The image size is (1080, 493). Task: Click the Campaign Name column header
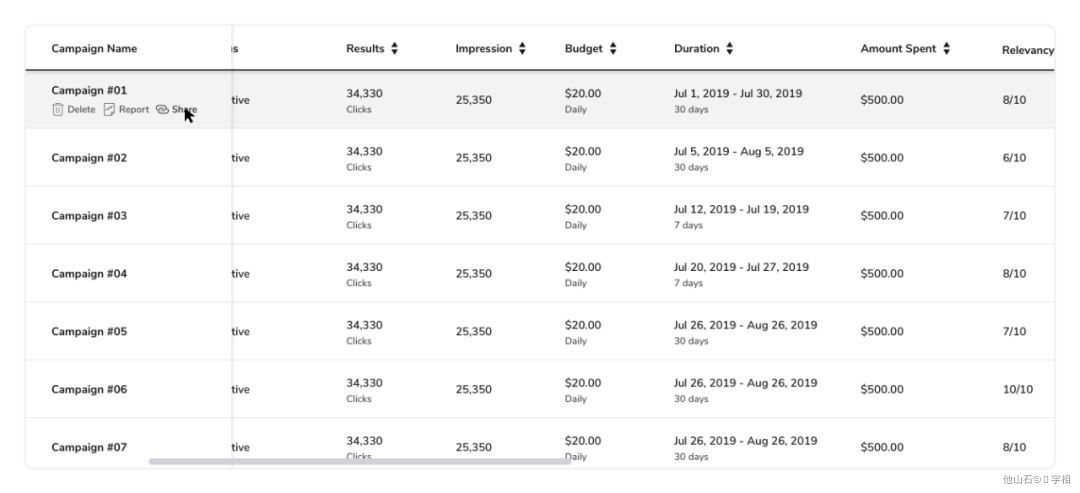tap(94, 48)
